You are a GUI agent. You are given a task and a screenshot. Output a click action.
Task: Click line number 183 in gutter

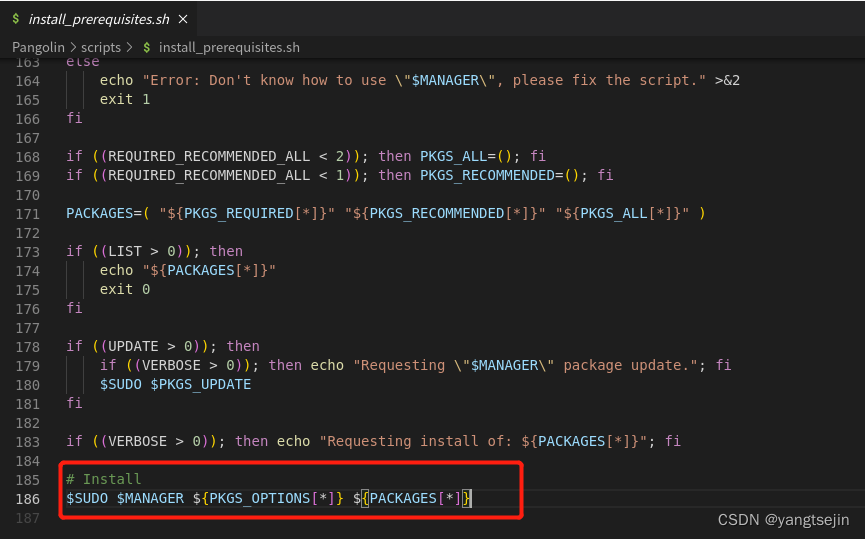click(28, 442)
